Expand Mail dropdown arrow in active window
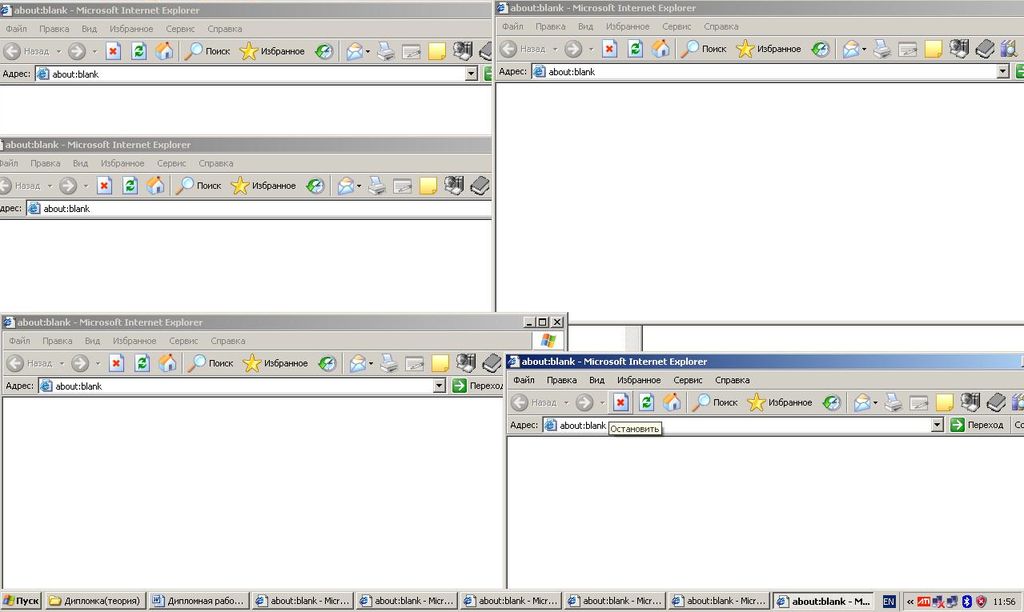1024x612 pixels. coord(876,402)
